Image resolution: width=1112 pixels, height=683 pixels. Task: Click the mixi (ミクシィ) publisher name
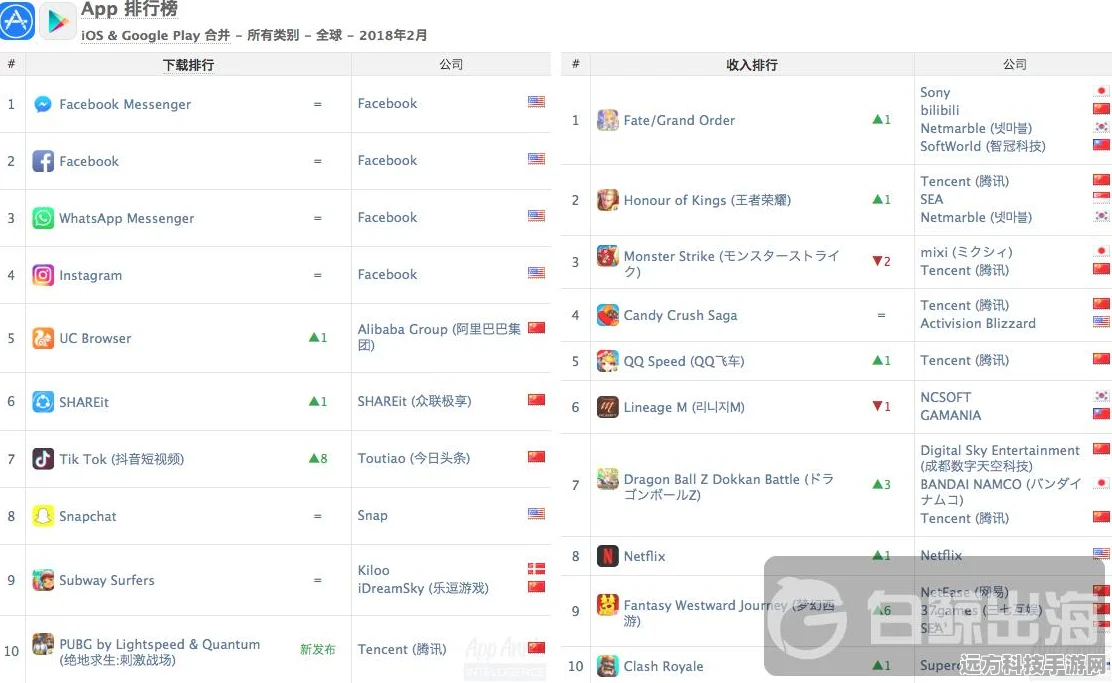966,252
